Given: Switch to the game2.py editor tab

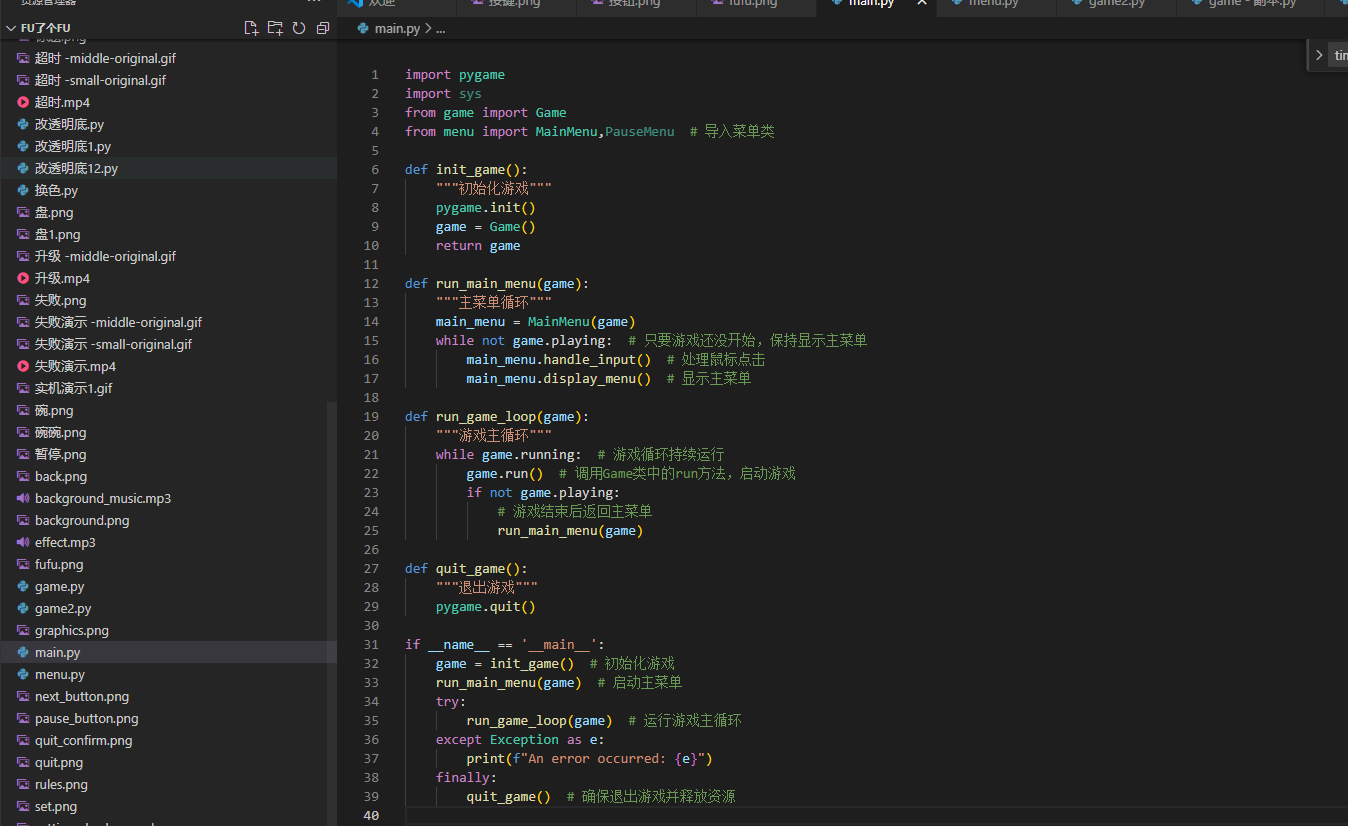Looking at the screenshot, I should tap(1115, 4).
